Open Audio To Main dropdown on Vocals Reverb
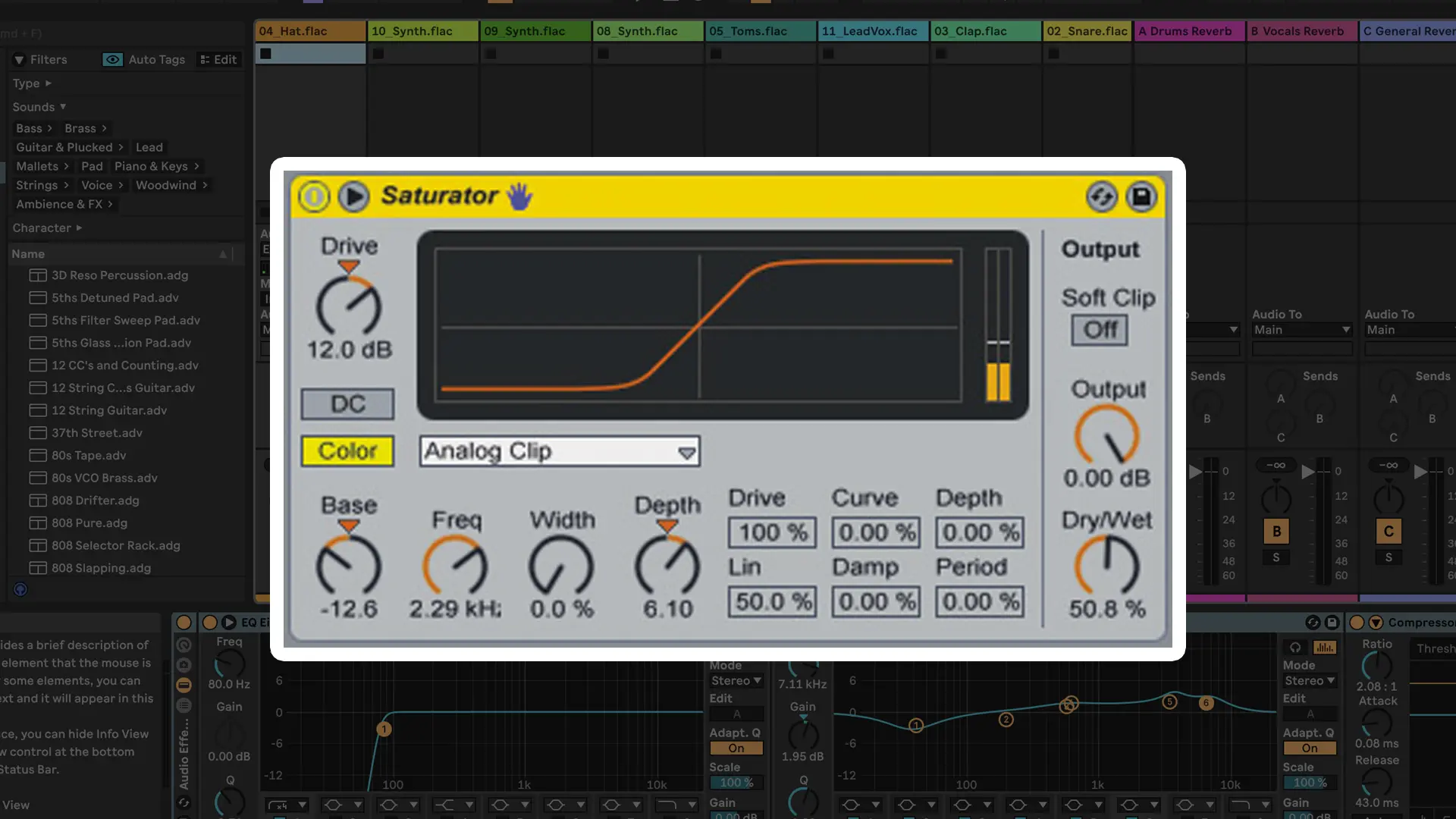Viewport: 1456px width, 819px height. click(x=1302, y=330)
